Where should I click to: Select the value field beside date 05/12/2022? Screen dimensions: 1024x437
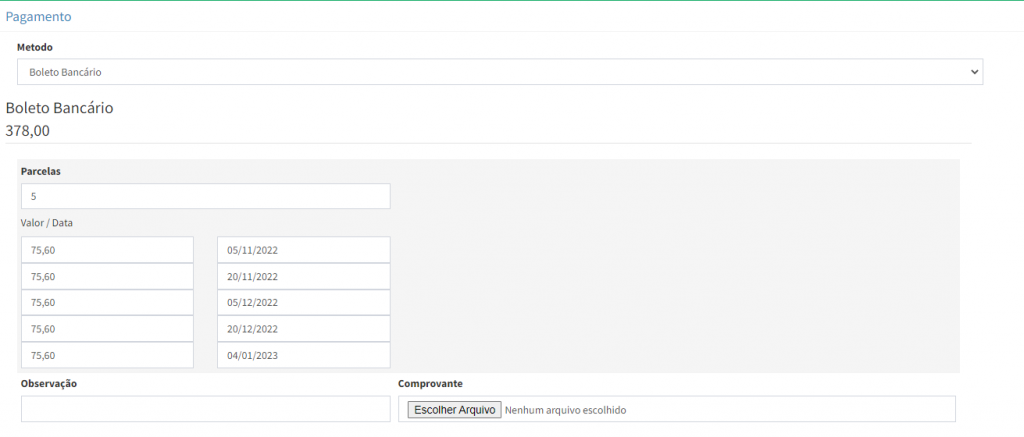pos(107,302)
